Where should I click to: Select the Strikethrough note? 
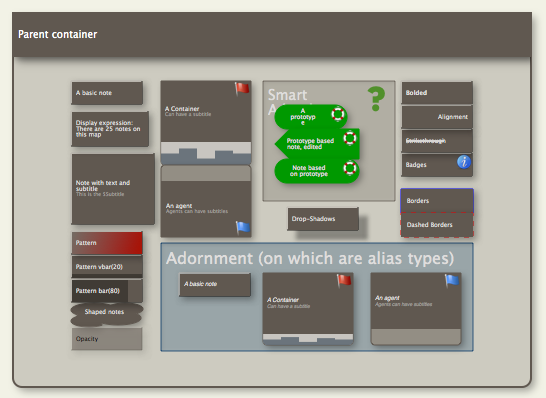pyautogui.click(x=437, y=141)
